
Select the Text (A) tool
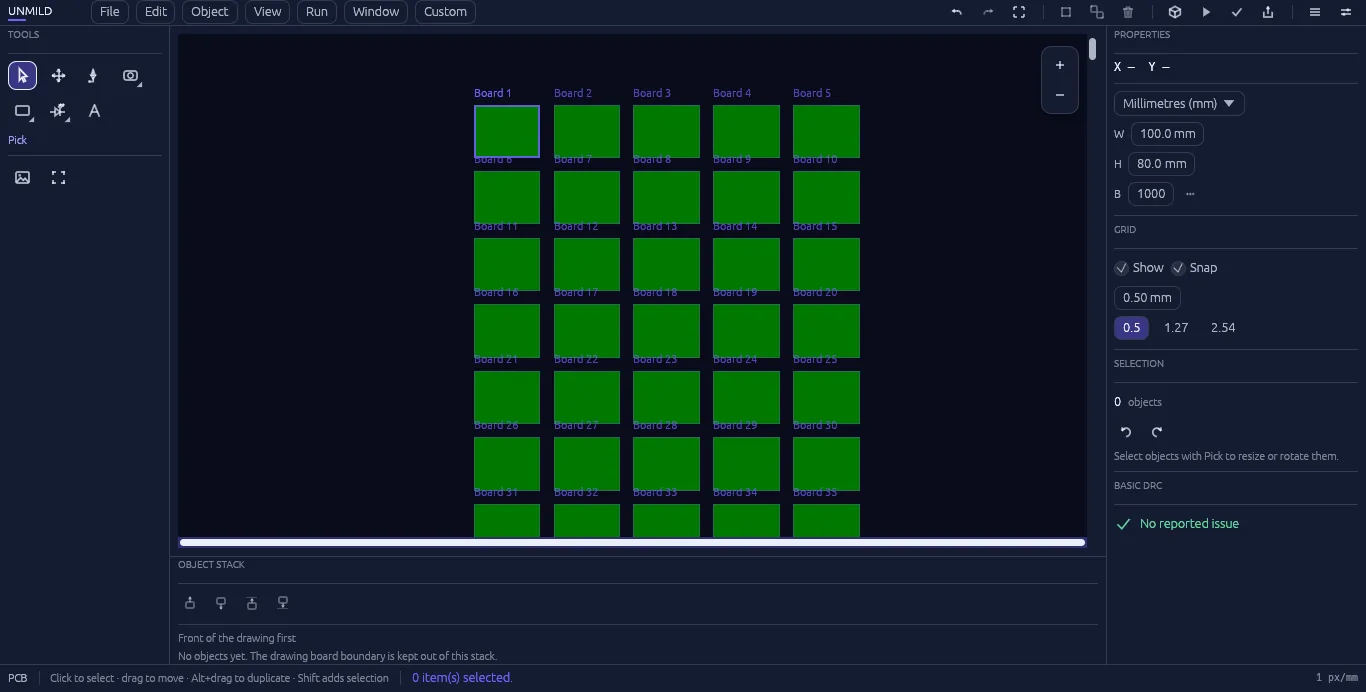(94, 111)
